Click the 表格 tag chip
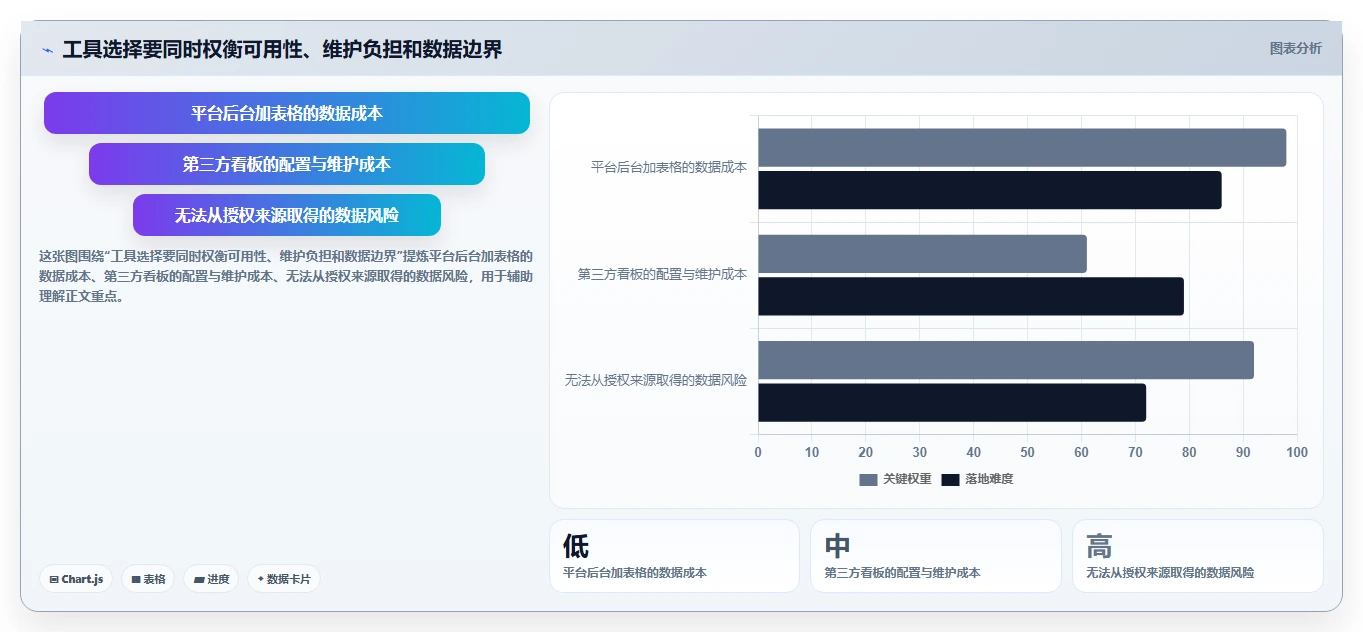This screenshot has height=632, width=1363. (x=148, y=579)
